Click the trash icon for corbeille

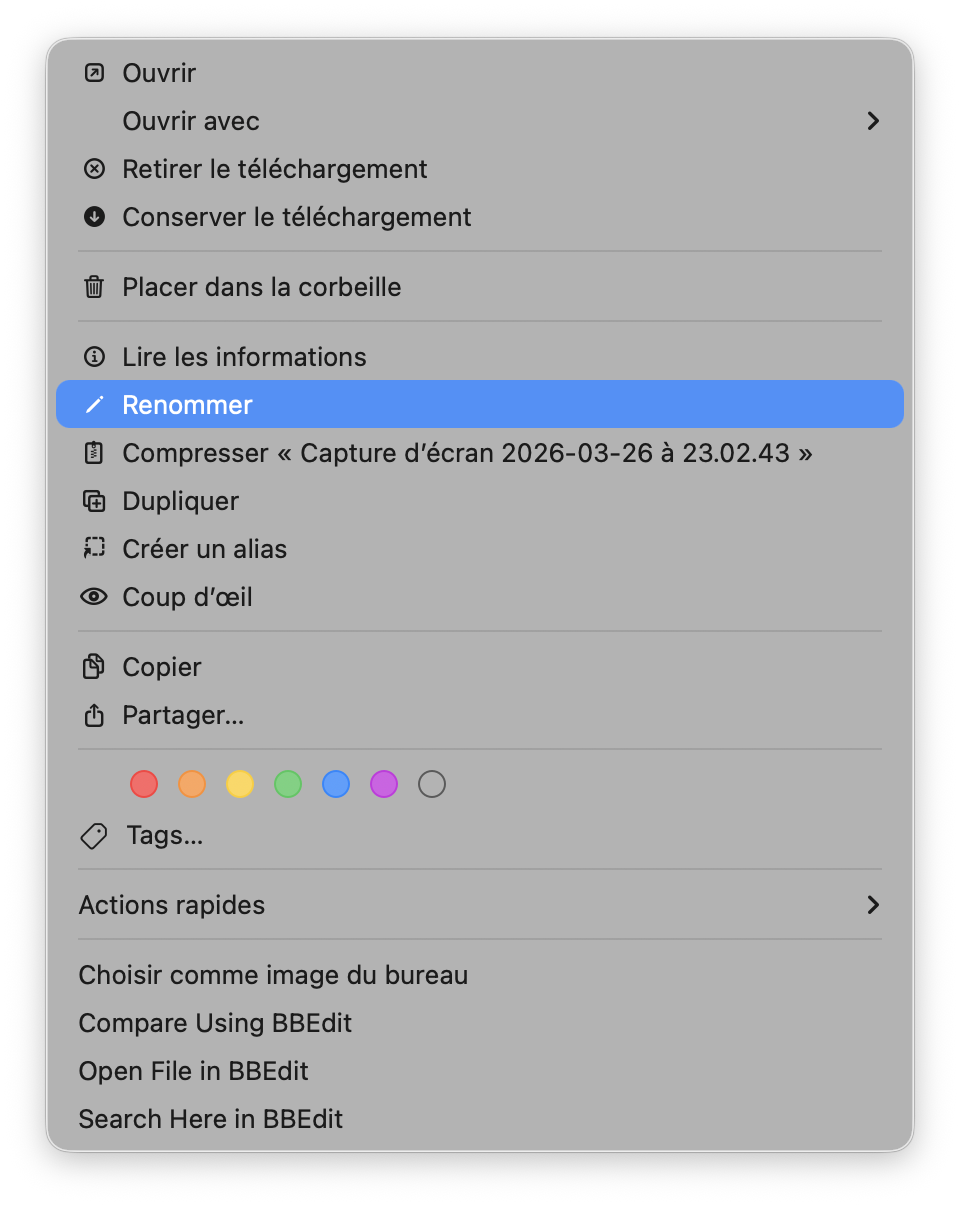94,287
